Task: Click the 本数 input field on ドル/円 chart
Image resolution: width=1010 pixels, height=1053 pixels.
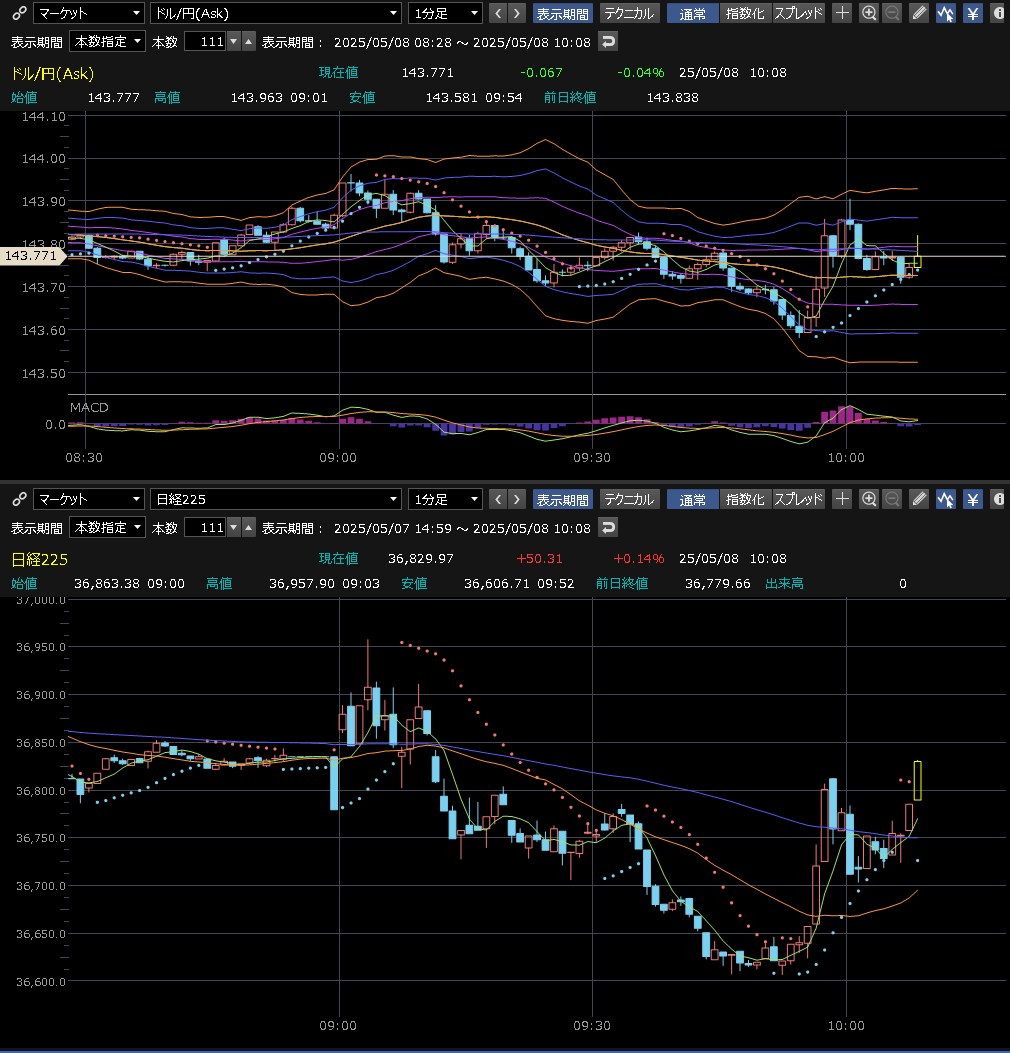Action: (205, 42)
